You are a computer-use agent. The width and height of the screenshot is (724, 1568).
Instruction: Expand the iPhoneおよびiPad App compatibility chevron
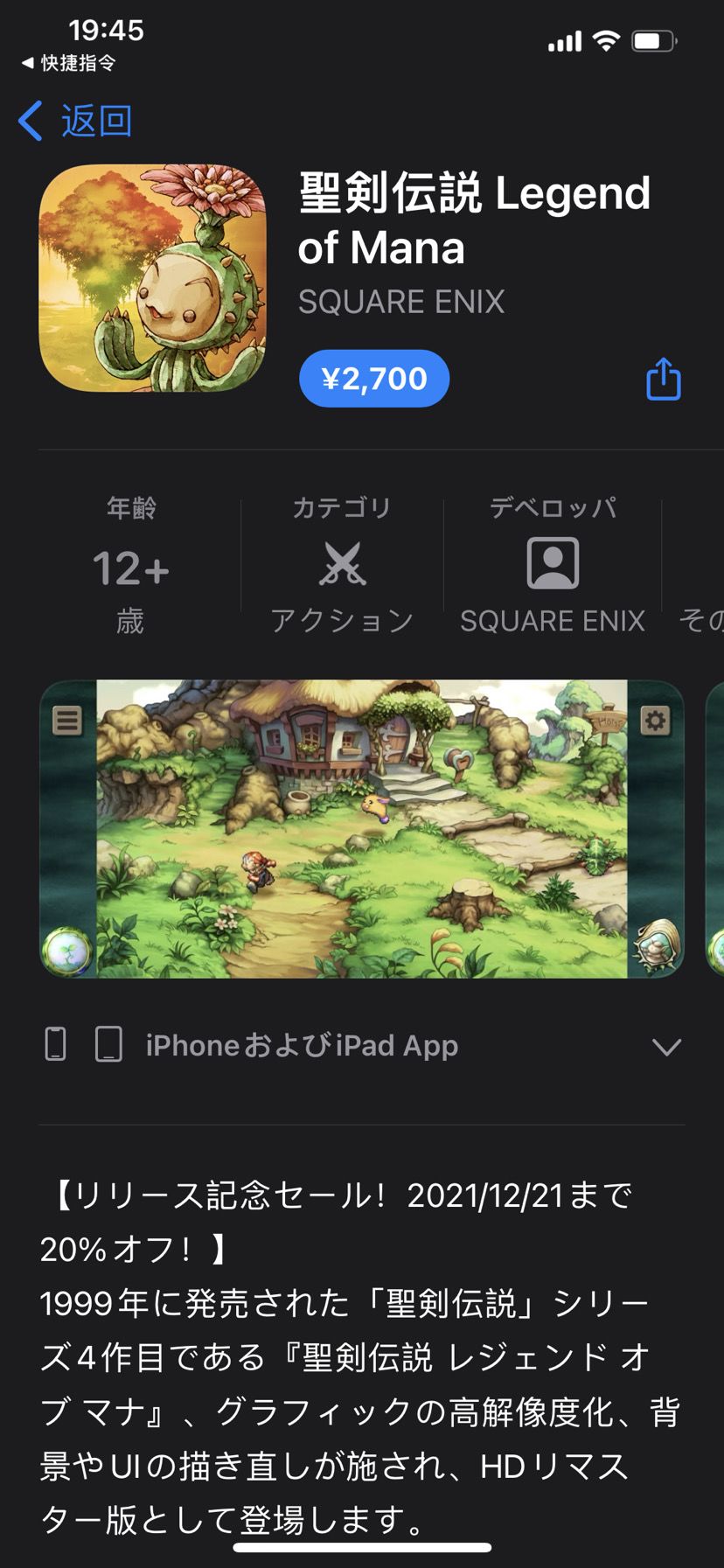point(666,1047)
